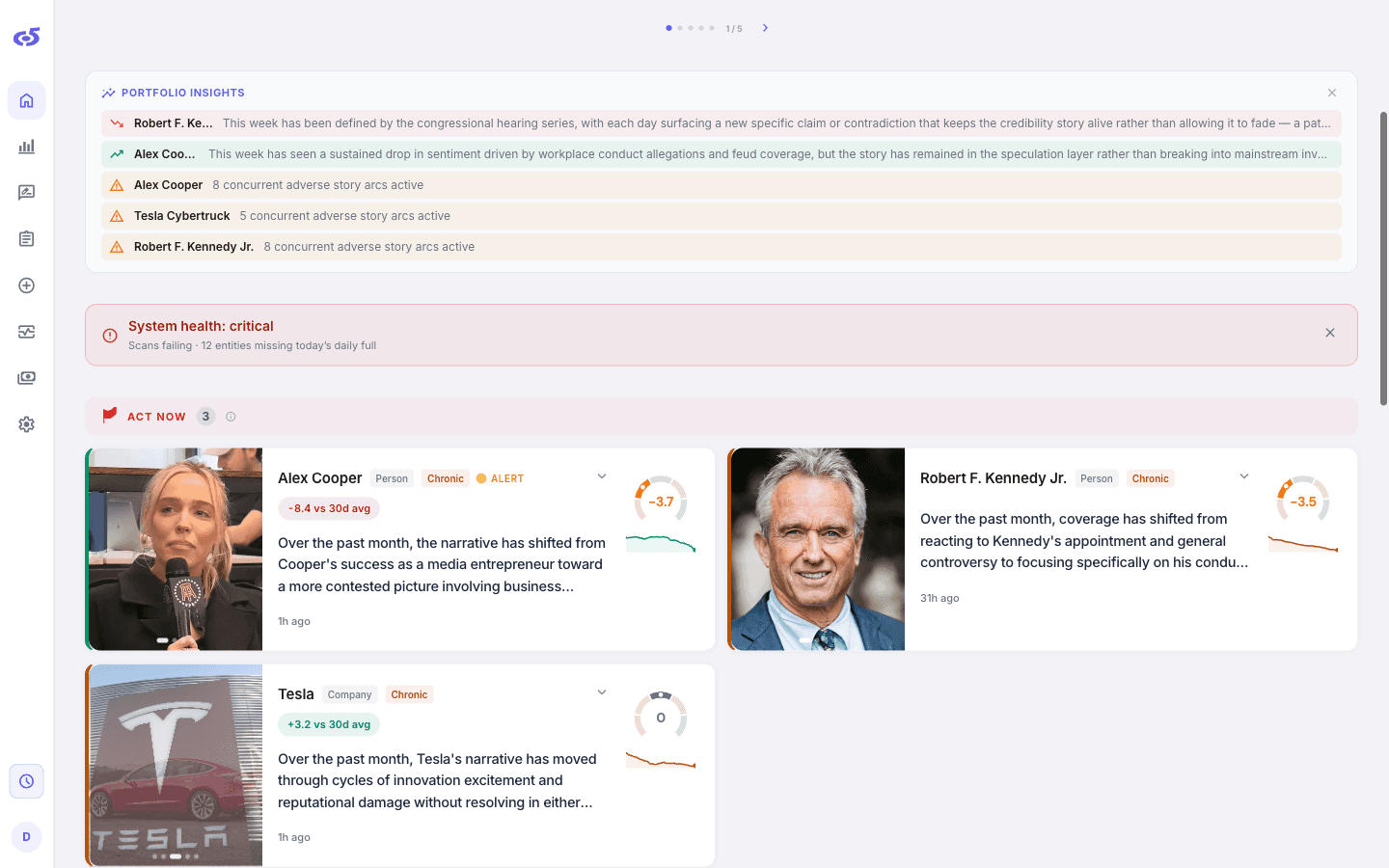Click the ALERT badge on Alex Cooper
This screenshot has height=868, width=1389.
pyautogui.click(x=501, y=478)
